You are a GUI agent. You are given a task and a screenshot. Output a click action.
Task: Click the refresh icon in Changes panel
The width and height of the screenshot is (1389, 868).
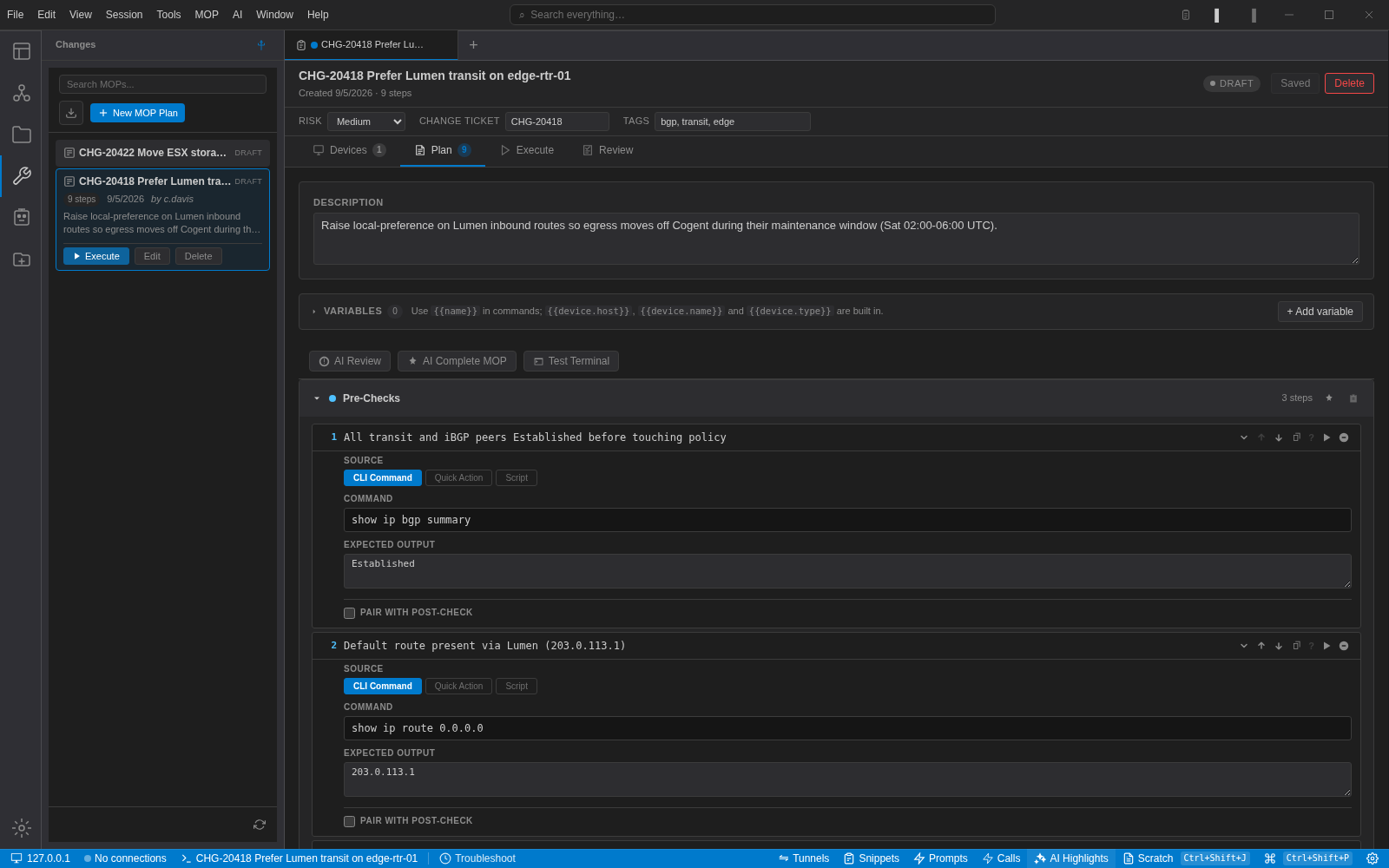click(260, 825)
